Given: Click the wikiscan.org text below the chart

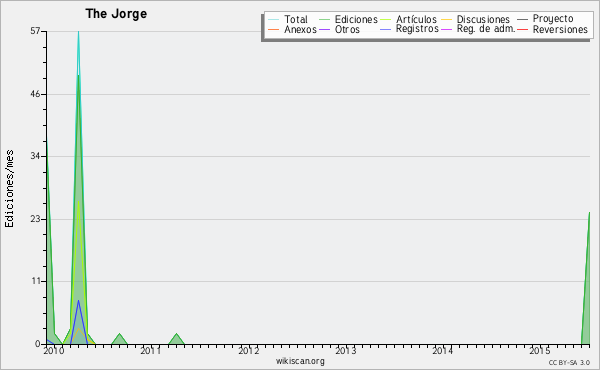Looking at the screenshot, I should (300, 361).
